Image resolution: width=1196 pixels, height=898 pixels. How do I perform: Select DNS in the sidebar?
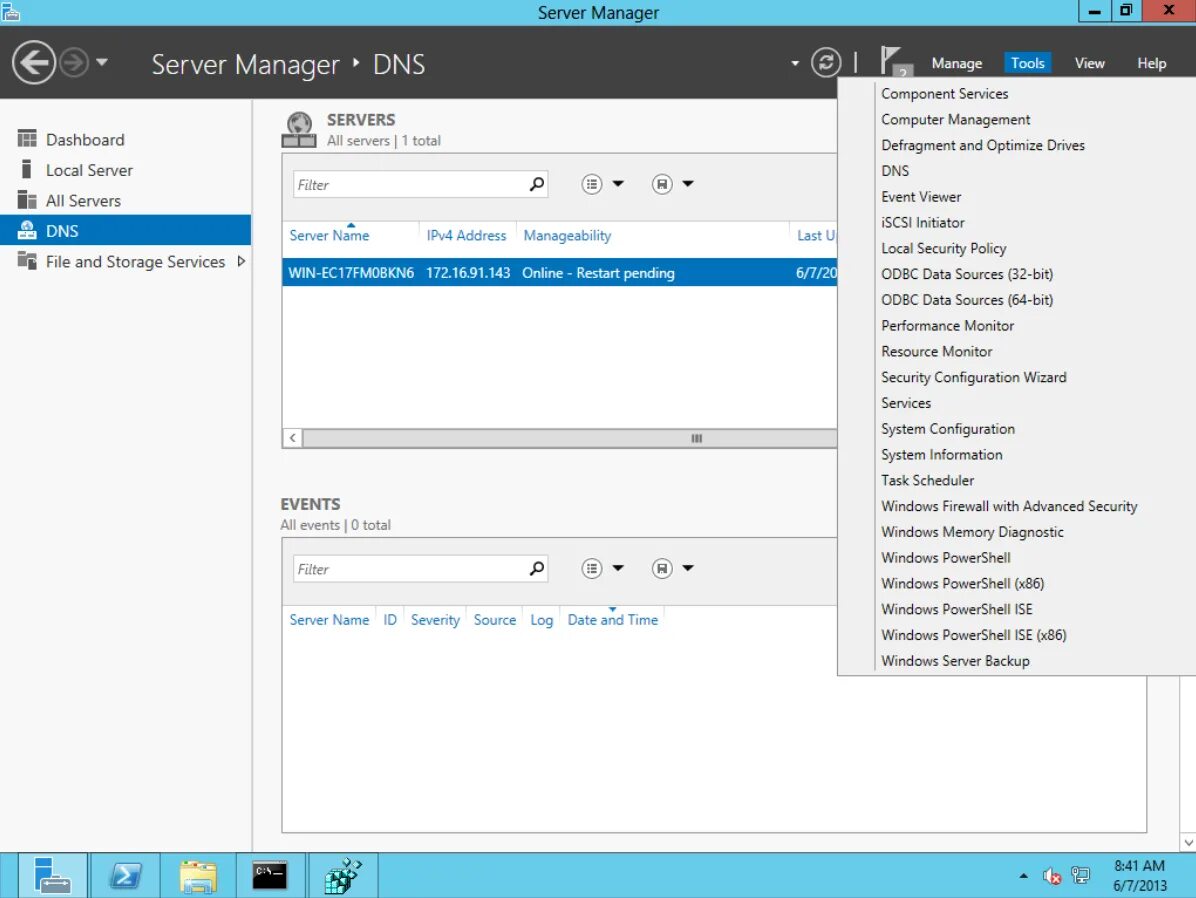pos(125,230)
